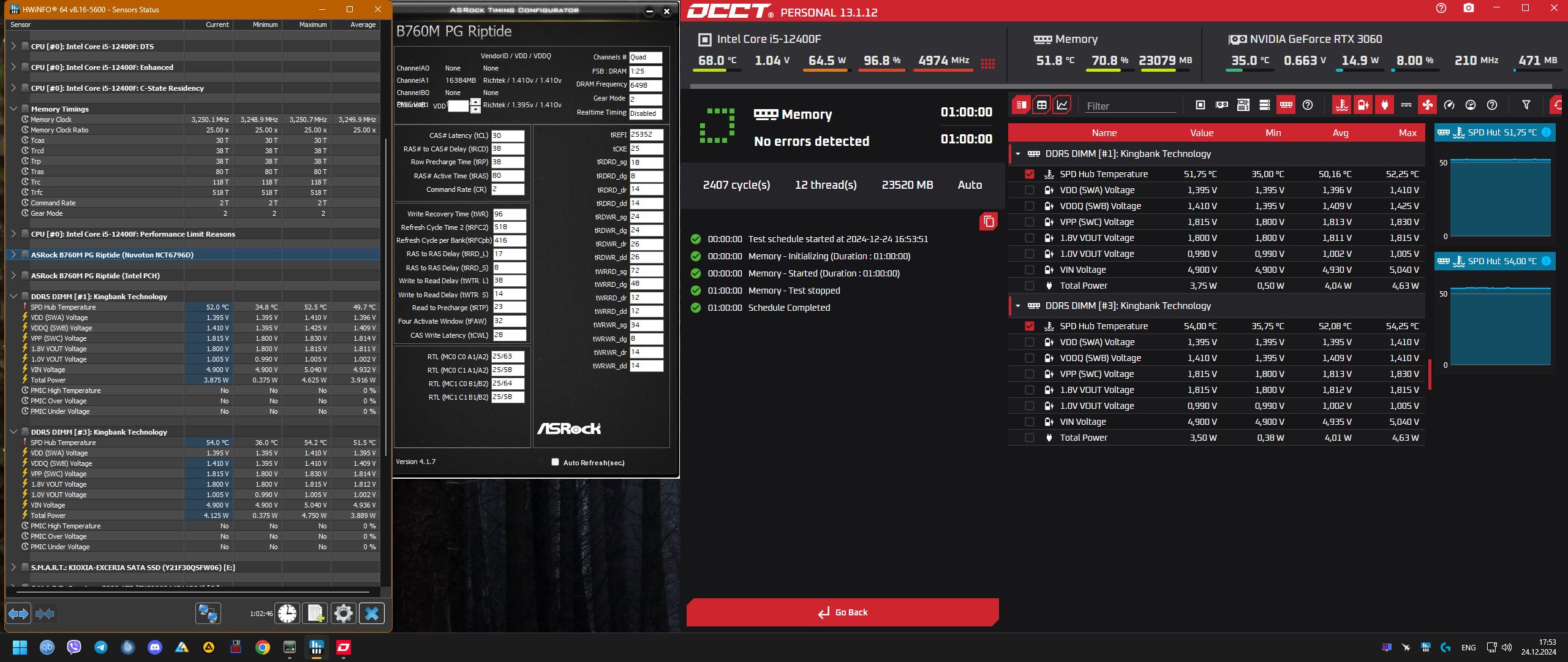Toggle speedometer frequency filter in OCCT

coord(1449,105)
